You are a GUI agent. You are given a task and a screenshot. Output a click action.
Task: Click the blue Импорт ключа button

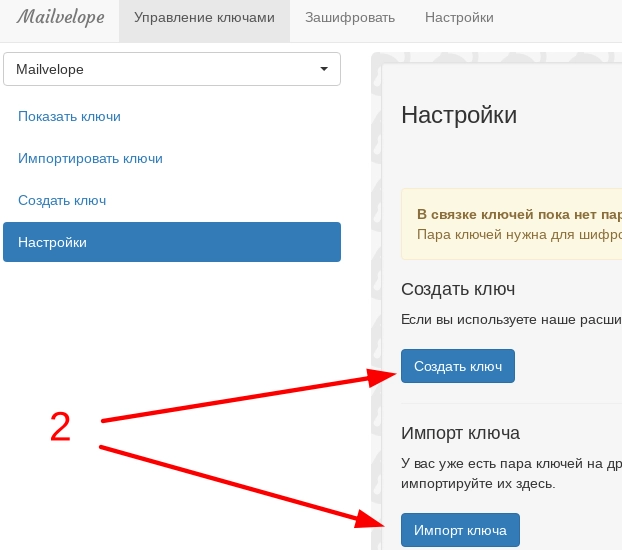460,530
